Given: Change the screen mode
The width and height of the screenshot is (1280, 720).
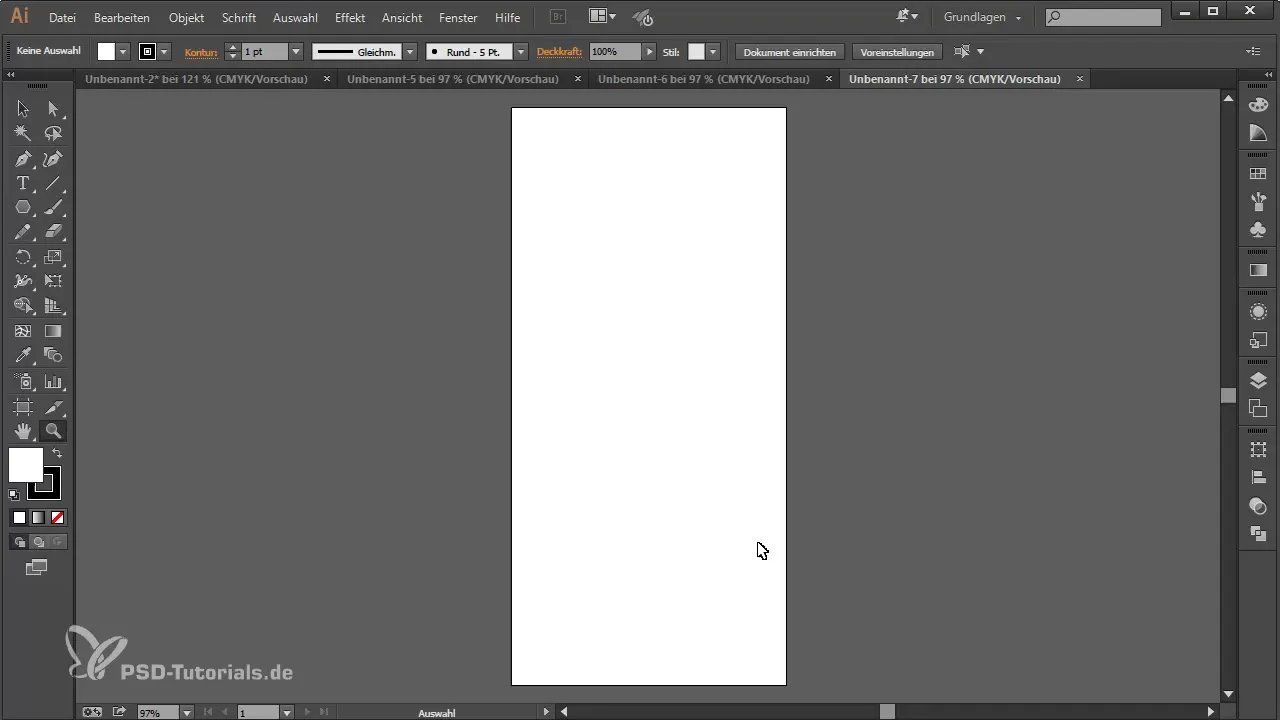Looking at the screenshot, I should (x=37, y=568).
